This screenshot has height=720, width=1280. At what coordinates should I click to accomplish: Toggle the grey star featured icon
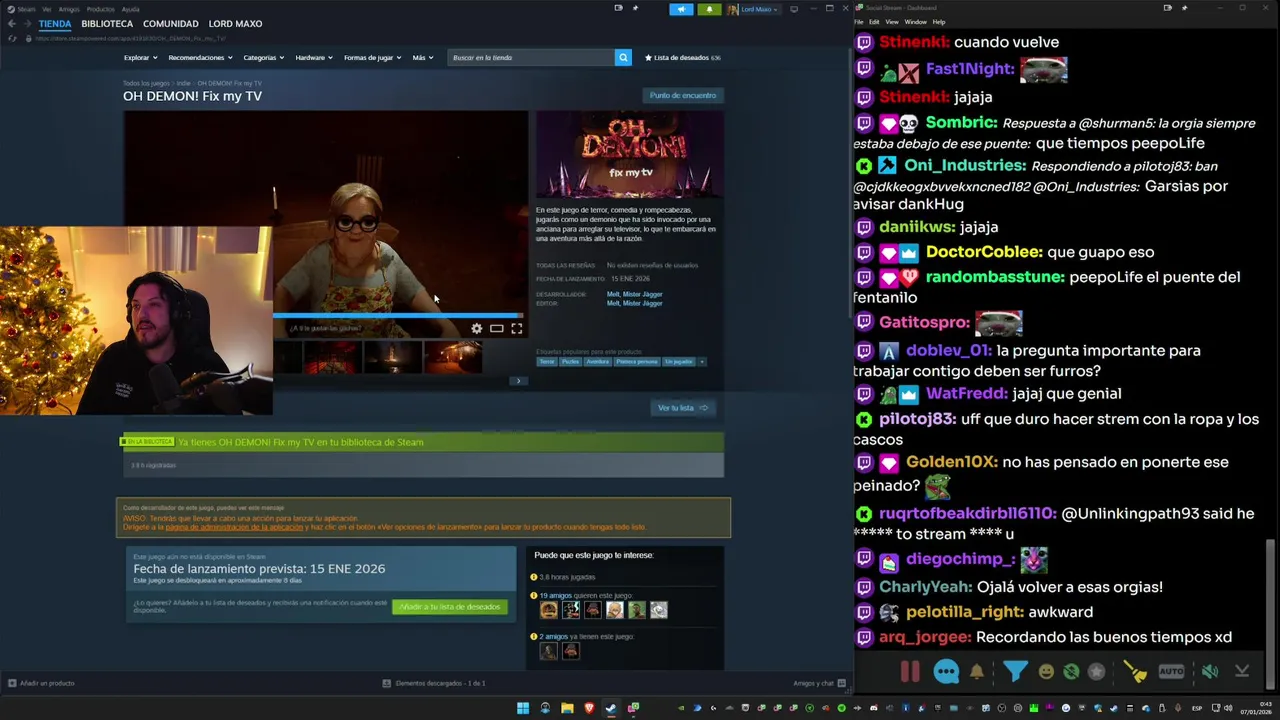pos(1097,672)
